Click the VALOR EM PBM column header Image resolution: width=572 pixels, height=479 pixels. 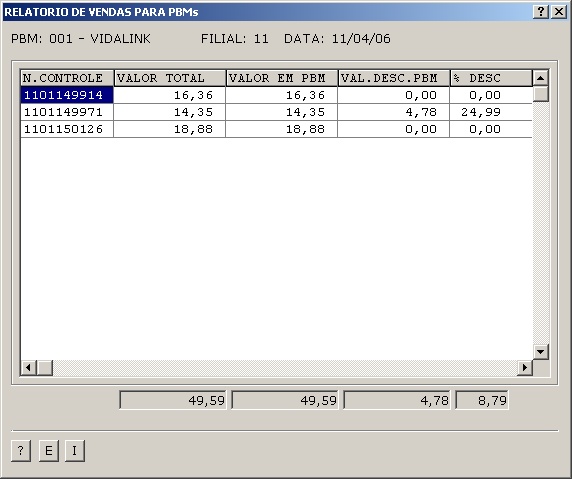point(282,78)
